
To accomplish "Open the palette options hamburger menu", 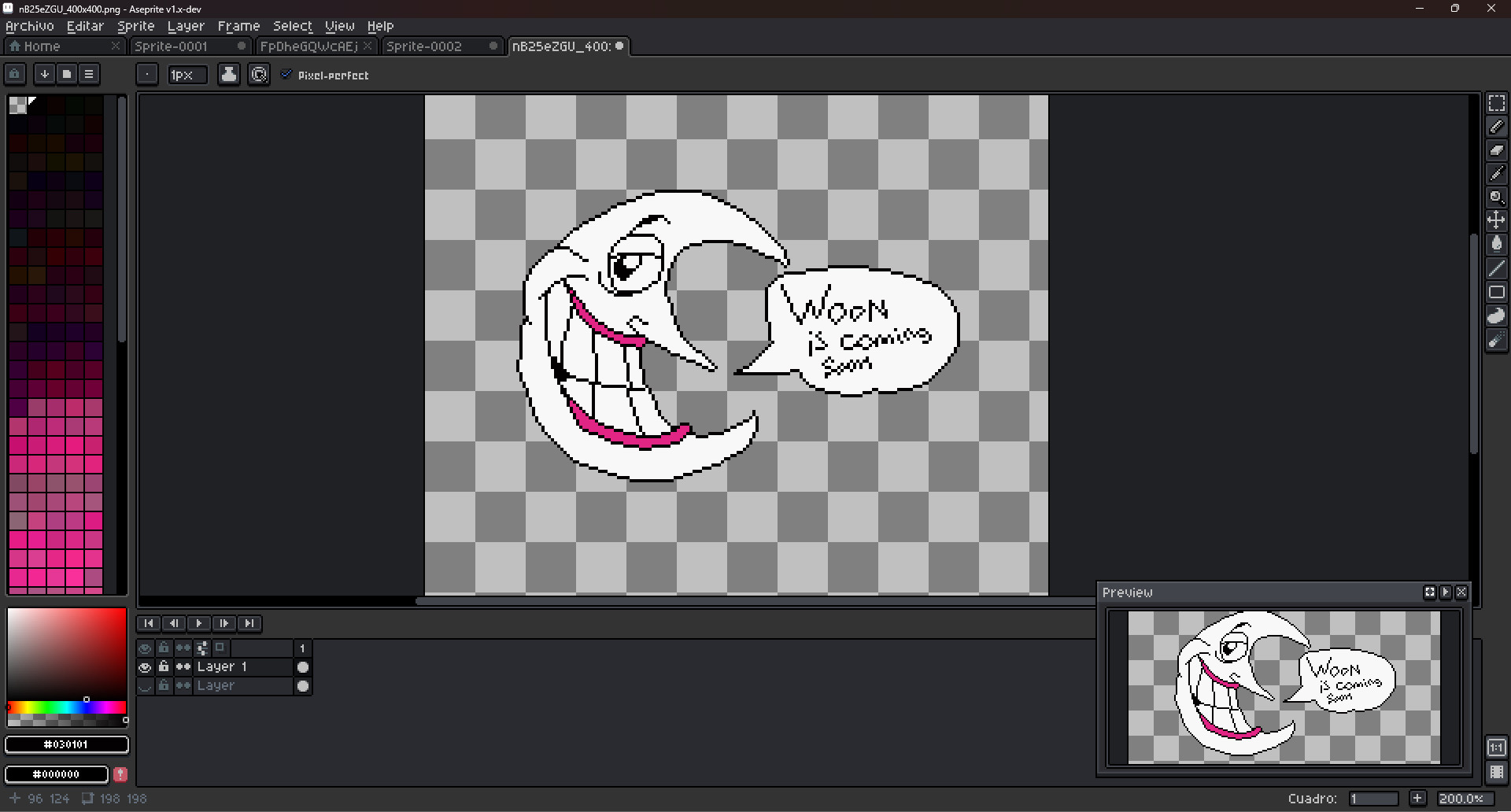I will (x=89, y=74).
